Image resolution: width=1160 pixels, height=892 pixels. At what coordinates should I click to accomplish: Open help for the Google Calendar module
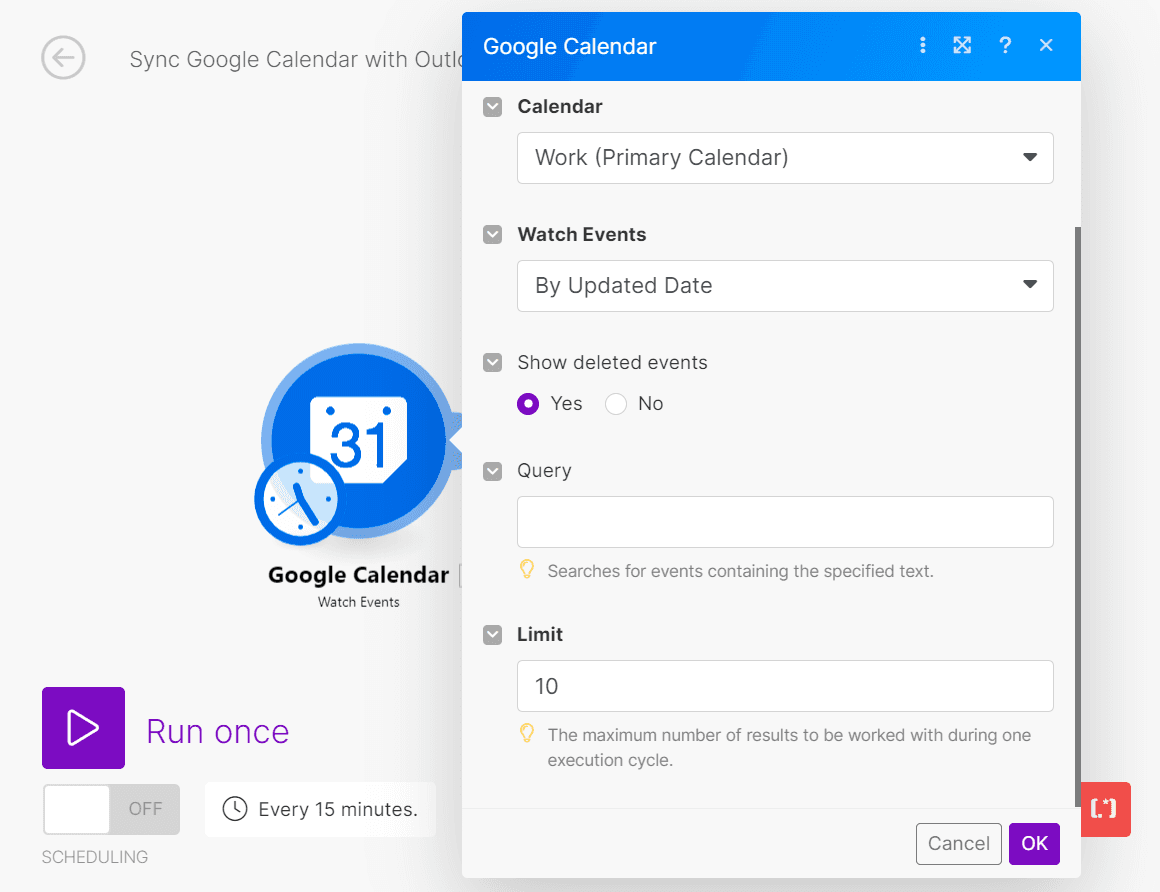click(x=1005, y=45)
